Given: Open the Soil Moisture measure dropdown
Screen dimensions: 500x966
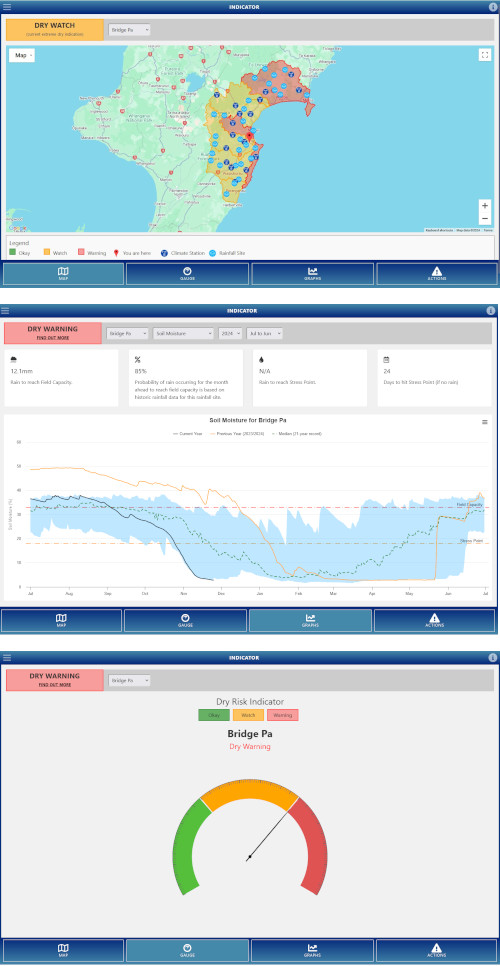Looking at the screenshot, I should pyautogui.click(x=183, y=333).
